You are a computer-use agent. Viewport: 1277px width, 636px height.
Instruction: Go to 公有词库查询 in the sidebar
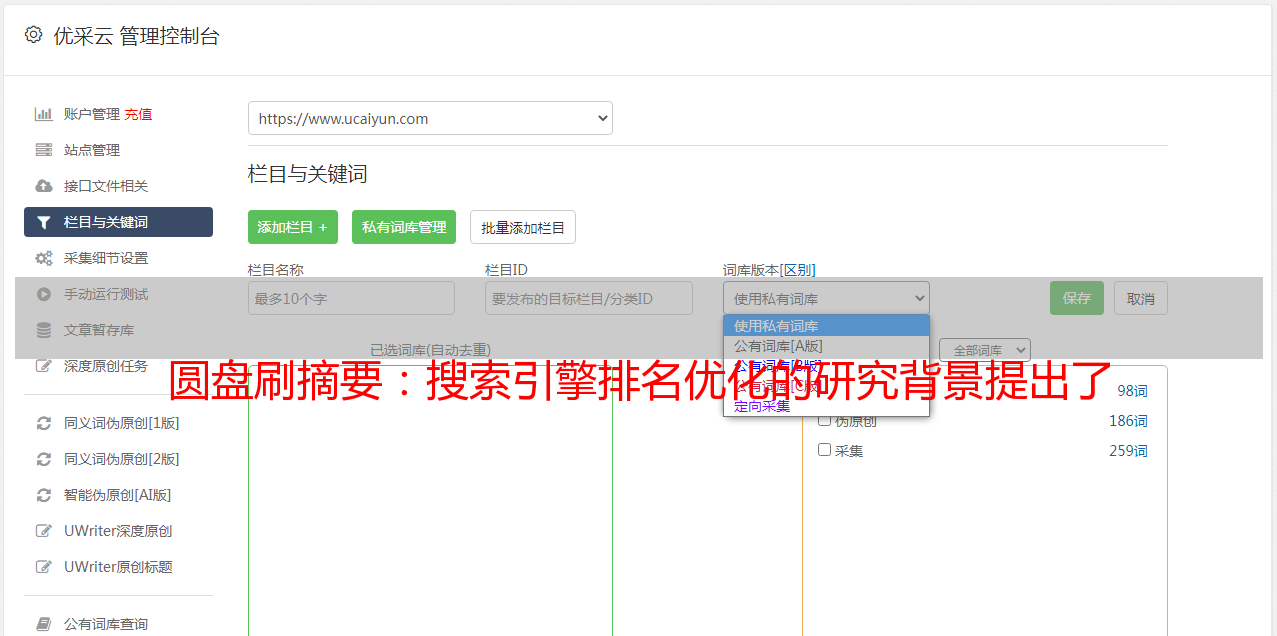pyautogui.click(x=106, y=624)
